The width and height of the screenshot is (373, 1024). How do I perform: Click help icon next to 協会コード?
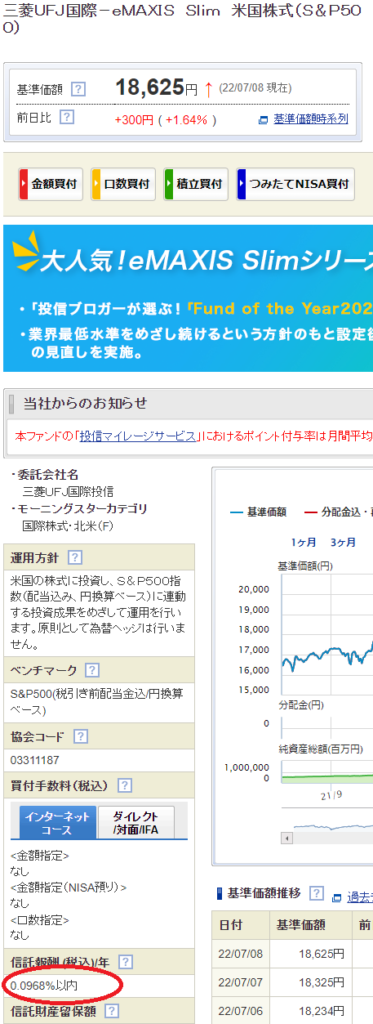(80, 737)
